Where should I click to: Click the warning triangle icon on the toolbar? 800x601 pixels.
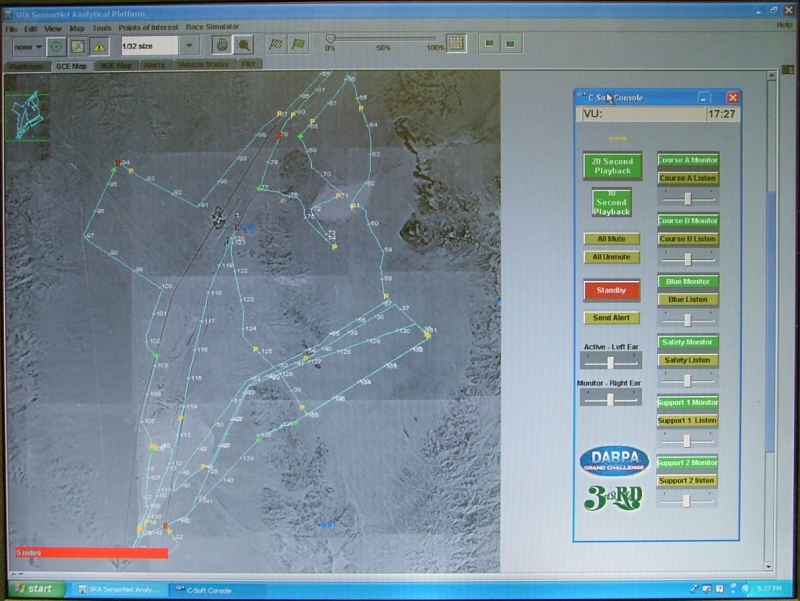(98, 44)
